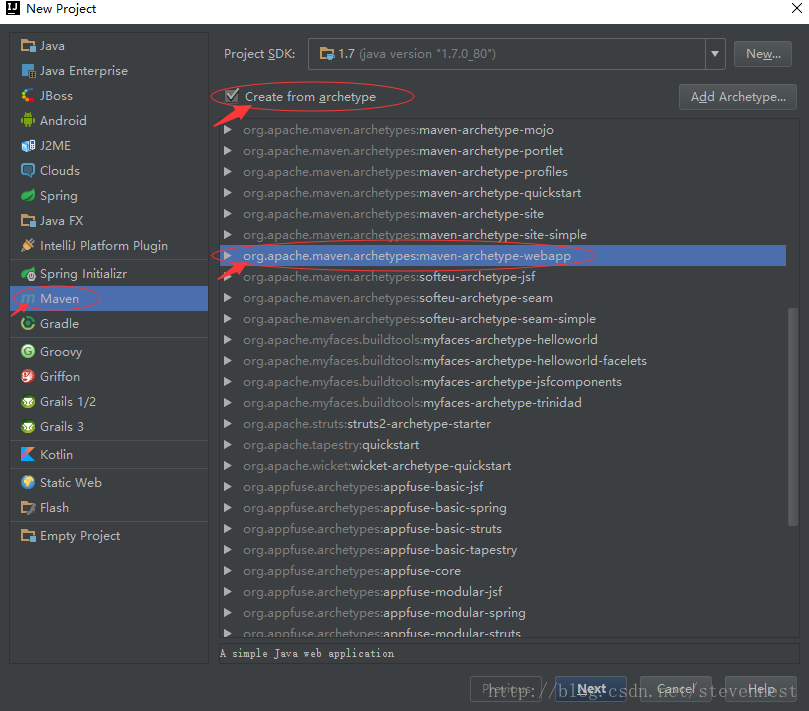Click the Next button
The width and height of the screenshot is (809, 711).
coord(591,689)
